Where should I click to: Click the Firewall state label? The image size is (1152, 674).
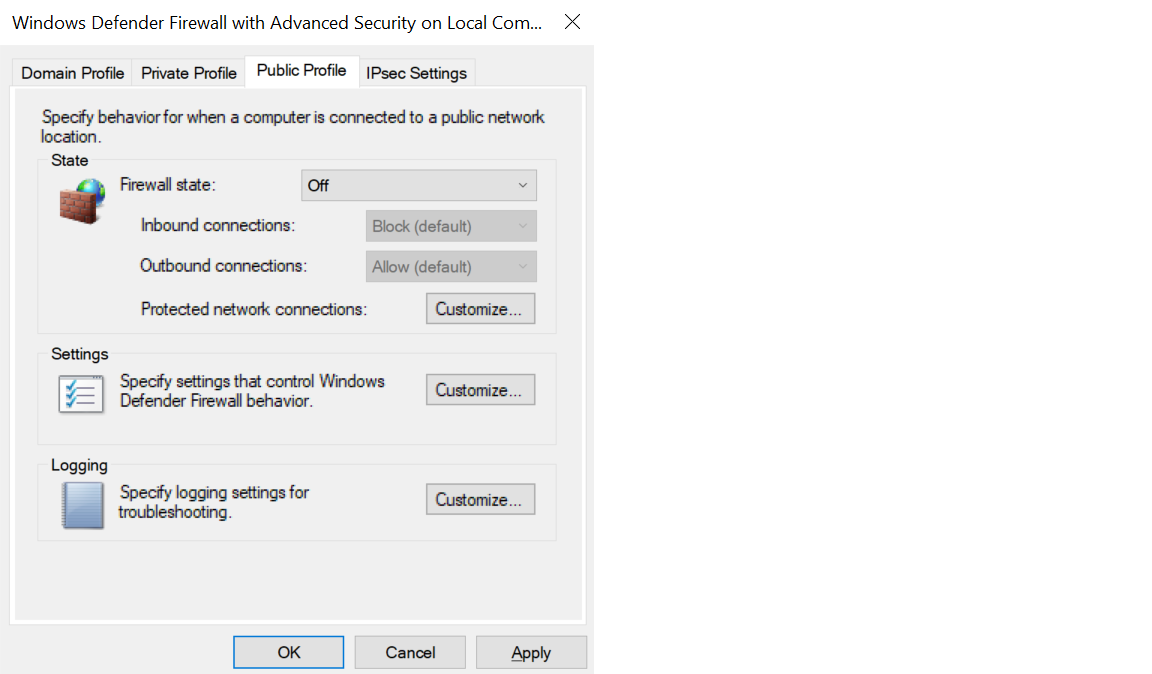168,184
